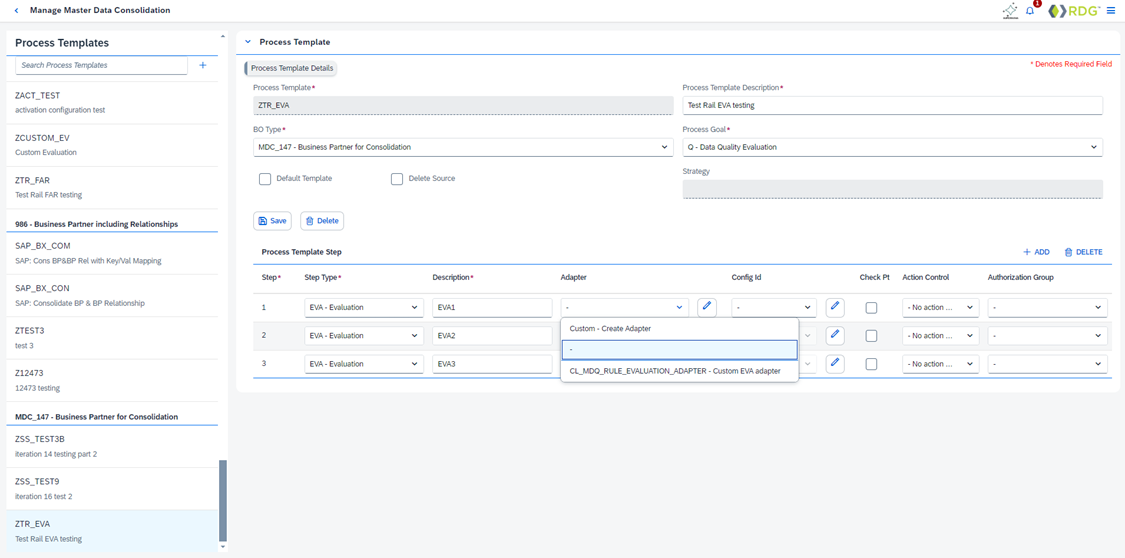Open Config Id dropdown for step 1
The width and height of the screenshot is (1125, 558).
tap(774, 308)
